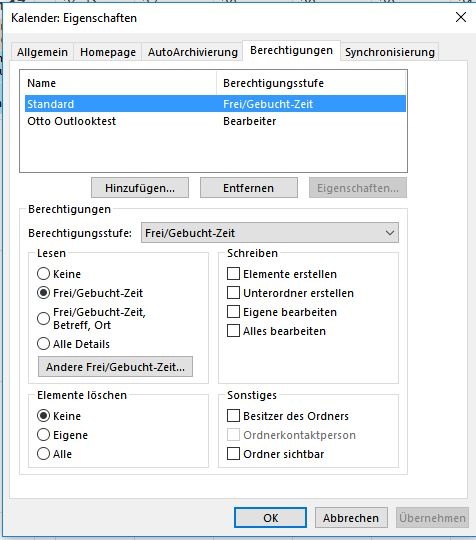The height and width of the screenshot is (540, 476).
Task: Select the Otto Outlooktest entry
Action: (x=215, y=121)
